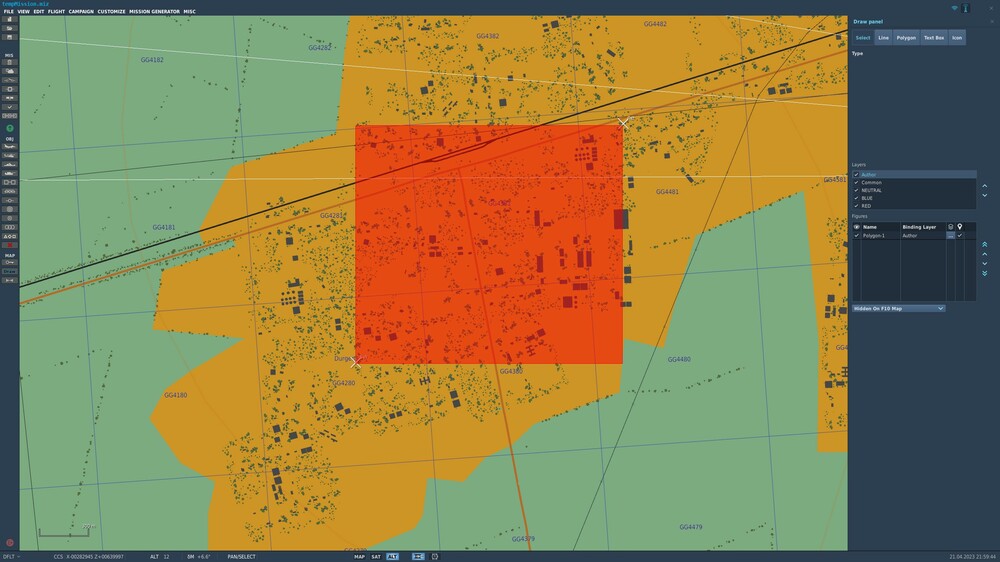Open the Briefing clipboard icon under MIS
Viewport: 1000px width, 562px height.
pyautogui.click(x=10, y=63)
